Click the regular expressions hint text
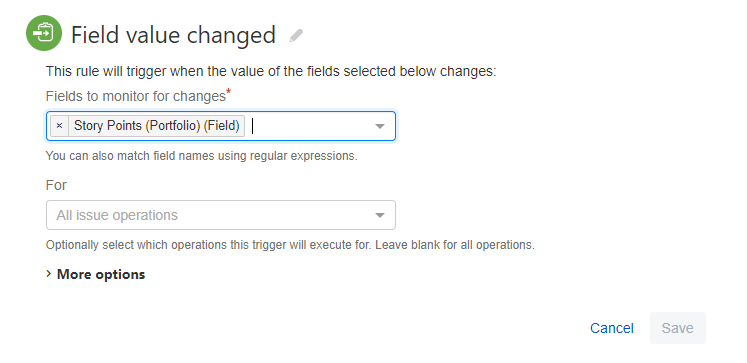This screenshot has height=363, width=747. coord(202,156)
